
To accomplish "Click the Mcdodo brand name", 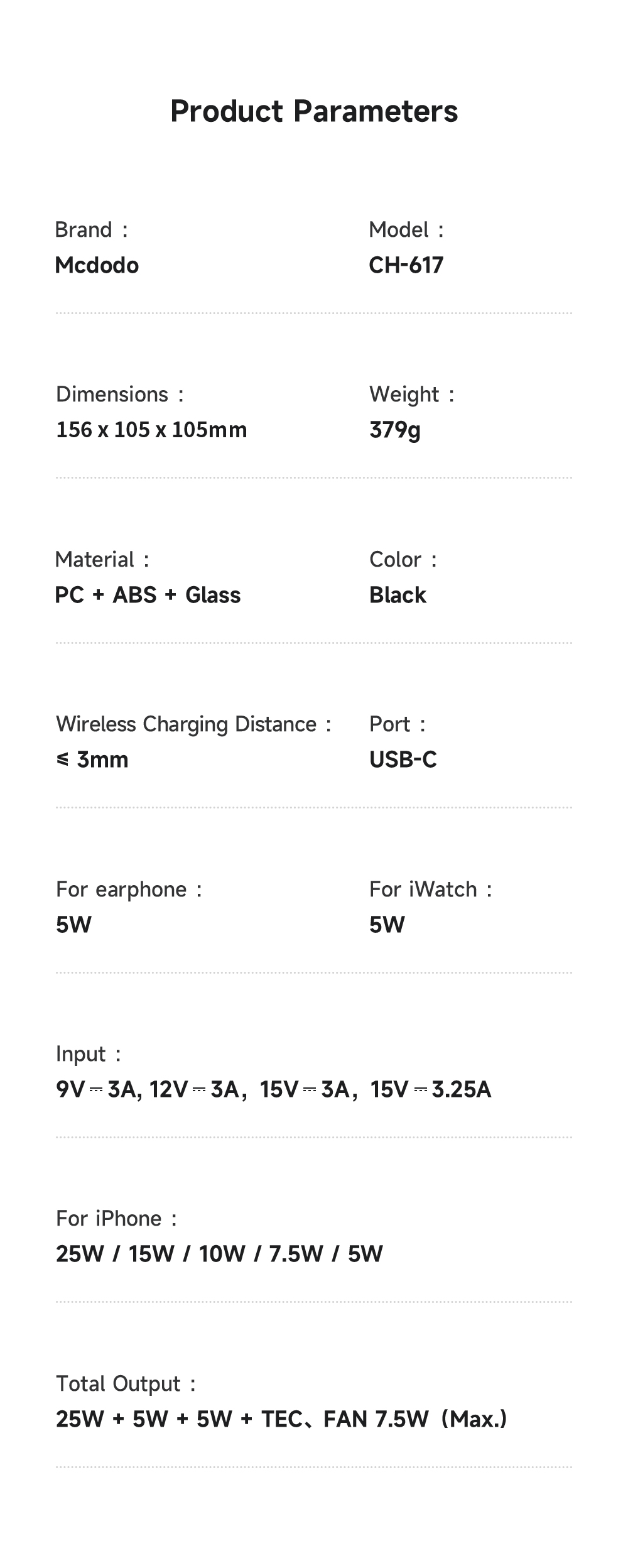I will 97,265.
